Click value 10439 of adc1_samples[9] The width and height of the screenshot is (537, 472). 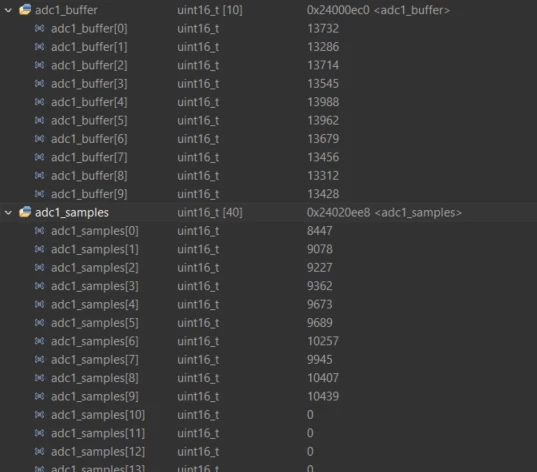click(x=323, y=396)
